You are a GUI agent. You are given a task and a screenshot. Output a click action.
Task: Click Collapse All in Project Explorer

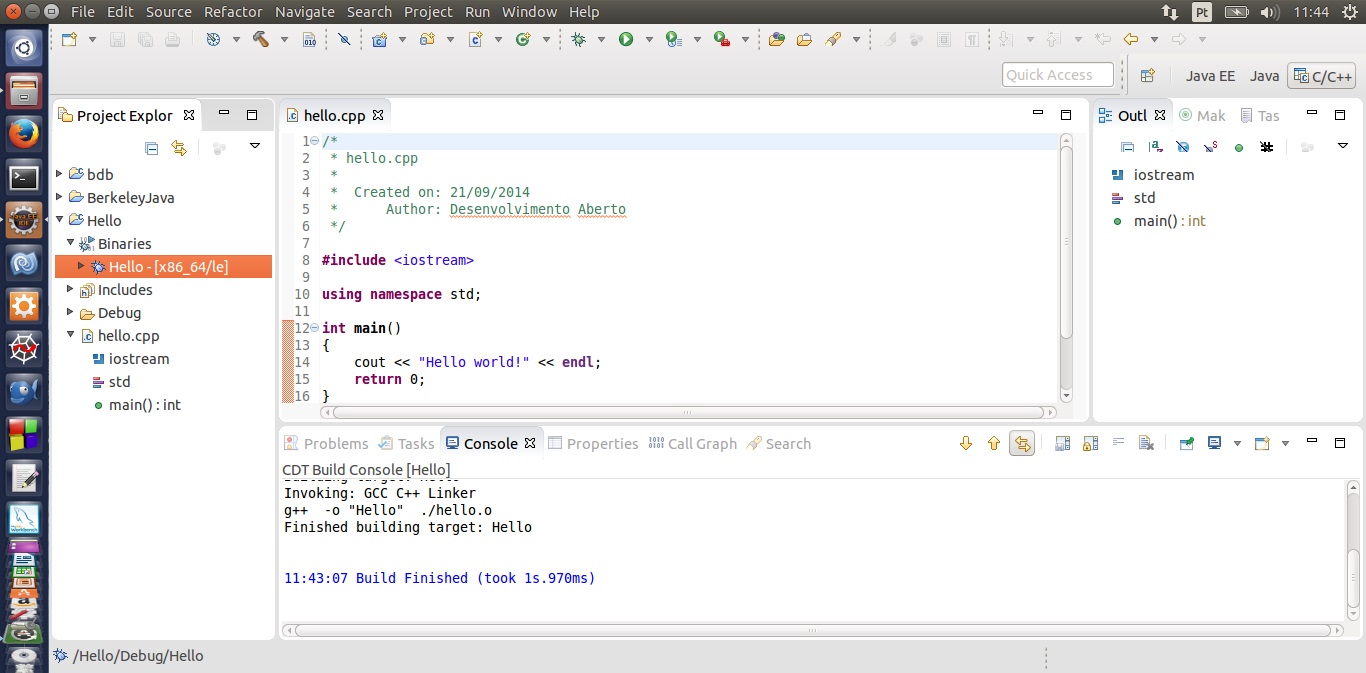pos(152,148)
